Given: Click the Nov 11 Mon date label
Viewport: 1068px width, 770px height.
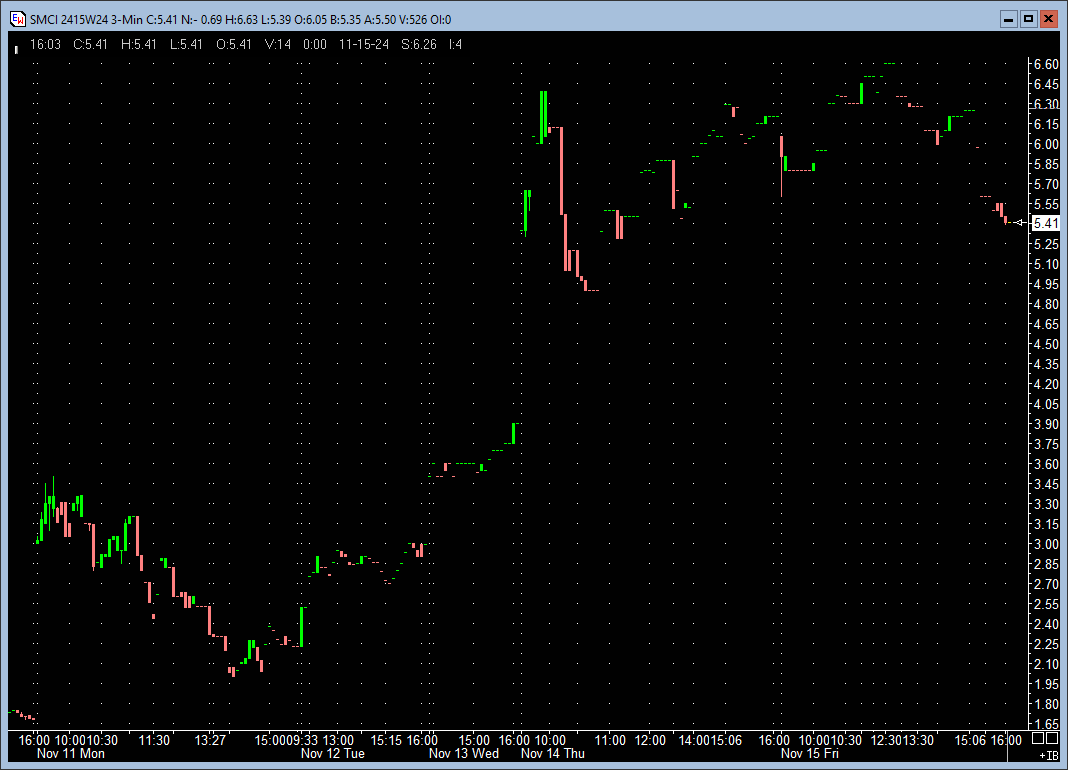Looking at the screenshot, I should point(71,754).
